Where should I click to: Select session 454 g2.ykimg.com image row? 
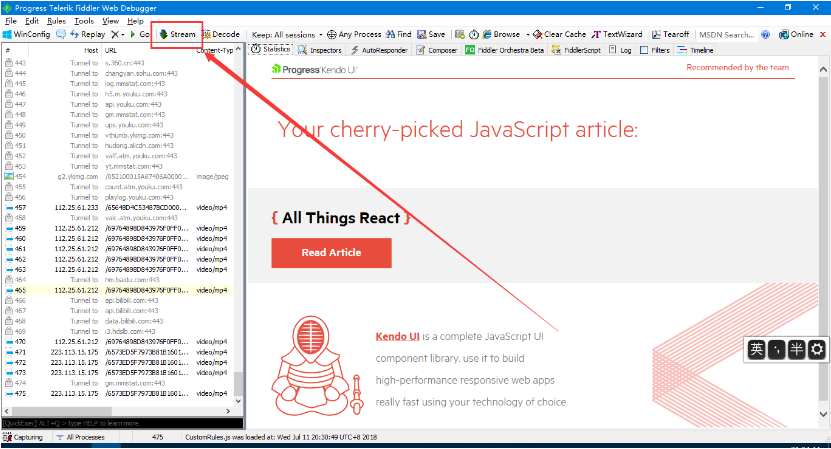click(118, 177)
